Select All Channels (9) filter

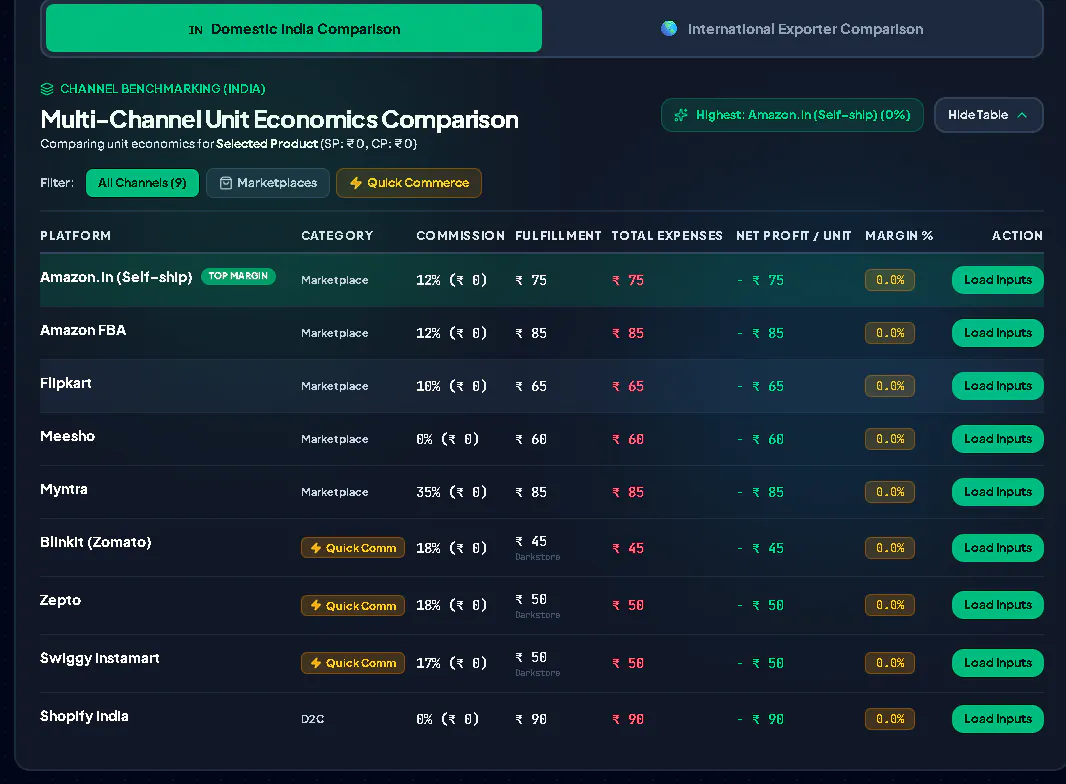coord(142,183)
